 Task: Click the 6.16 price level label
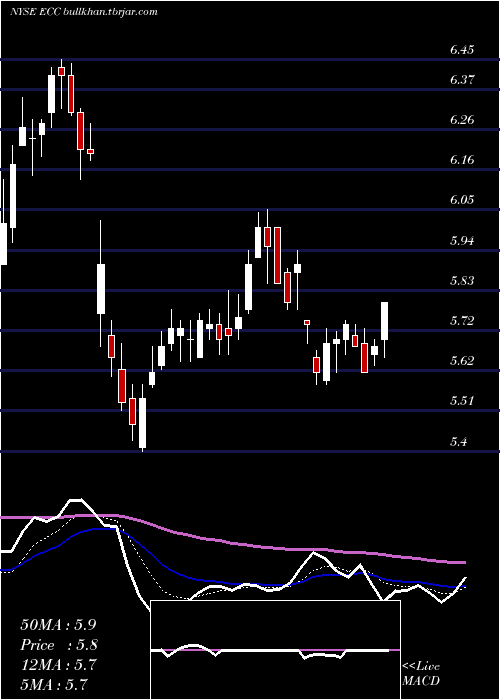[x=462, y=160]
